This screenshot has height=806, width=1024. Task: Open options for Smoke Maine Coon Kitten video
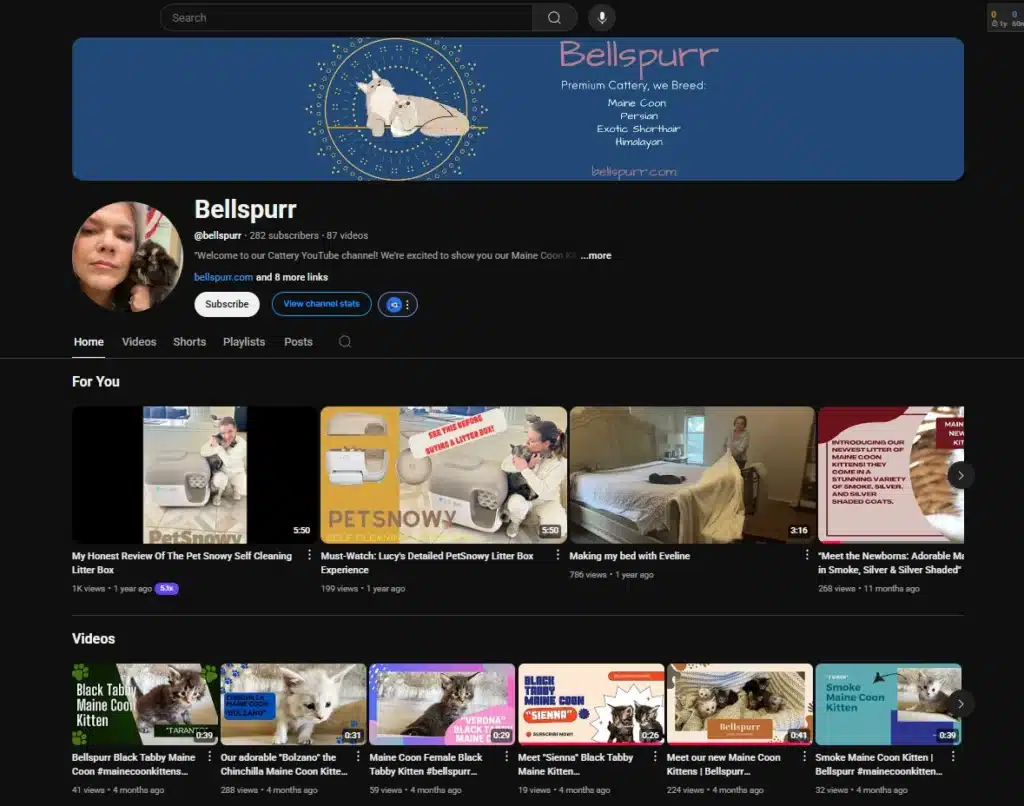click(x=953, y=756)
